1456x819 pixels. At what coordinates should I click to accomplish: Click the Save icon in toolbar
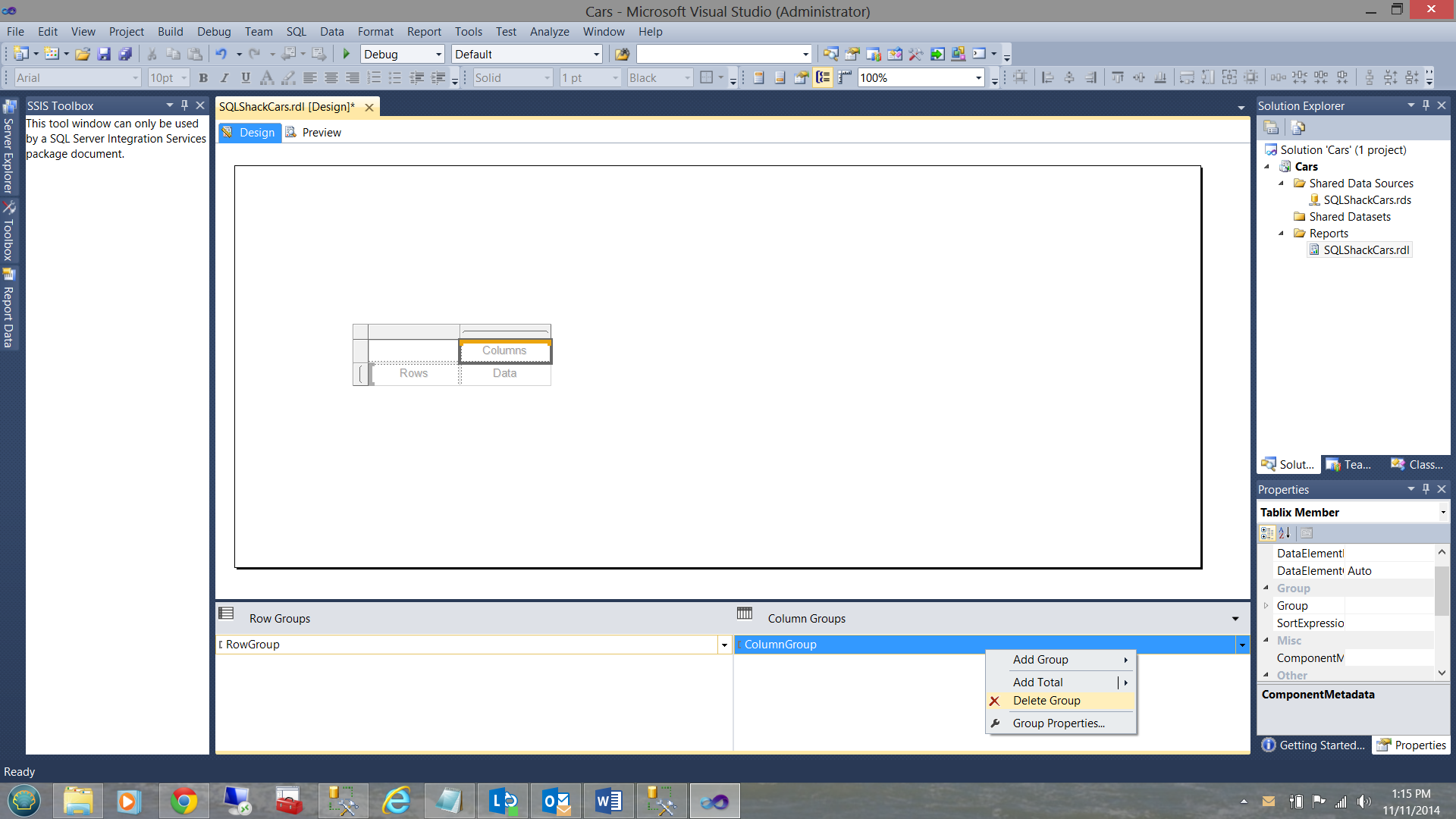[x=104, y=54]
